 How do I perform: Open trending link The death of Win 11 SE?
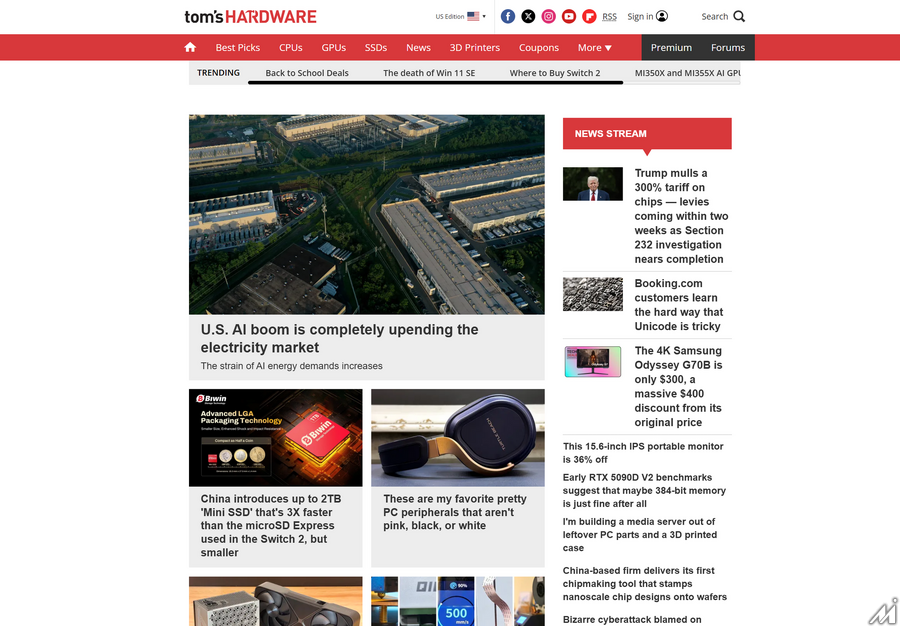[x=429, y=73]
